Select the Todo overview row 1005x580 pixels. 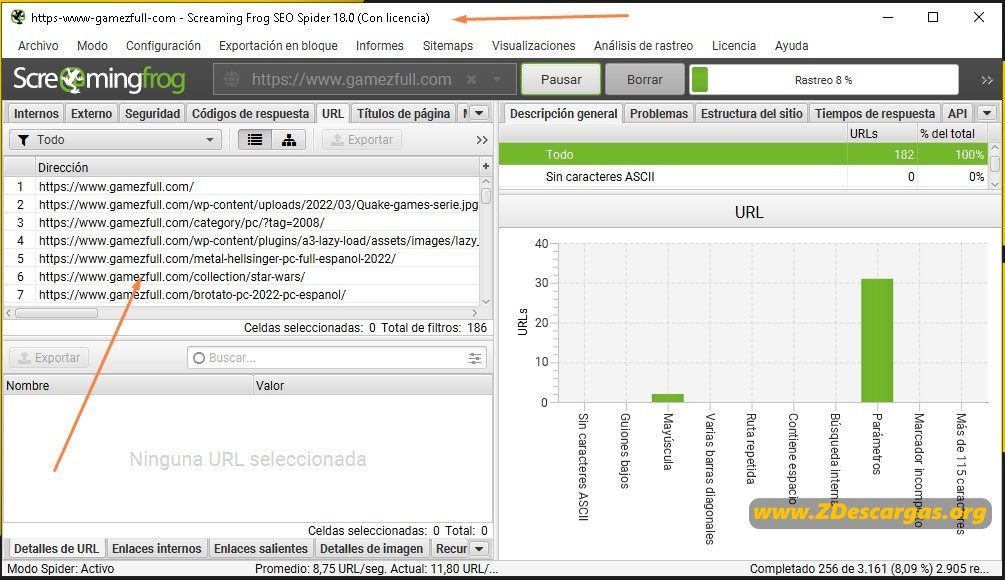(743, 154)
